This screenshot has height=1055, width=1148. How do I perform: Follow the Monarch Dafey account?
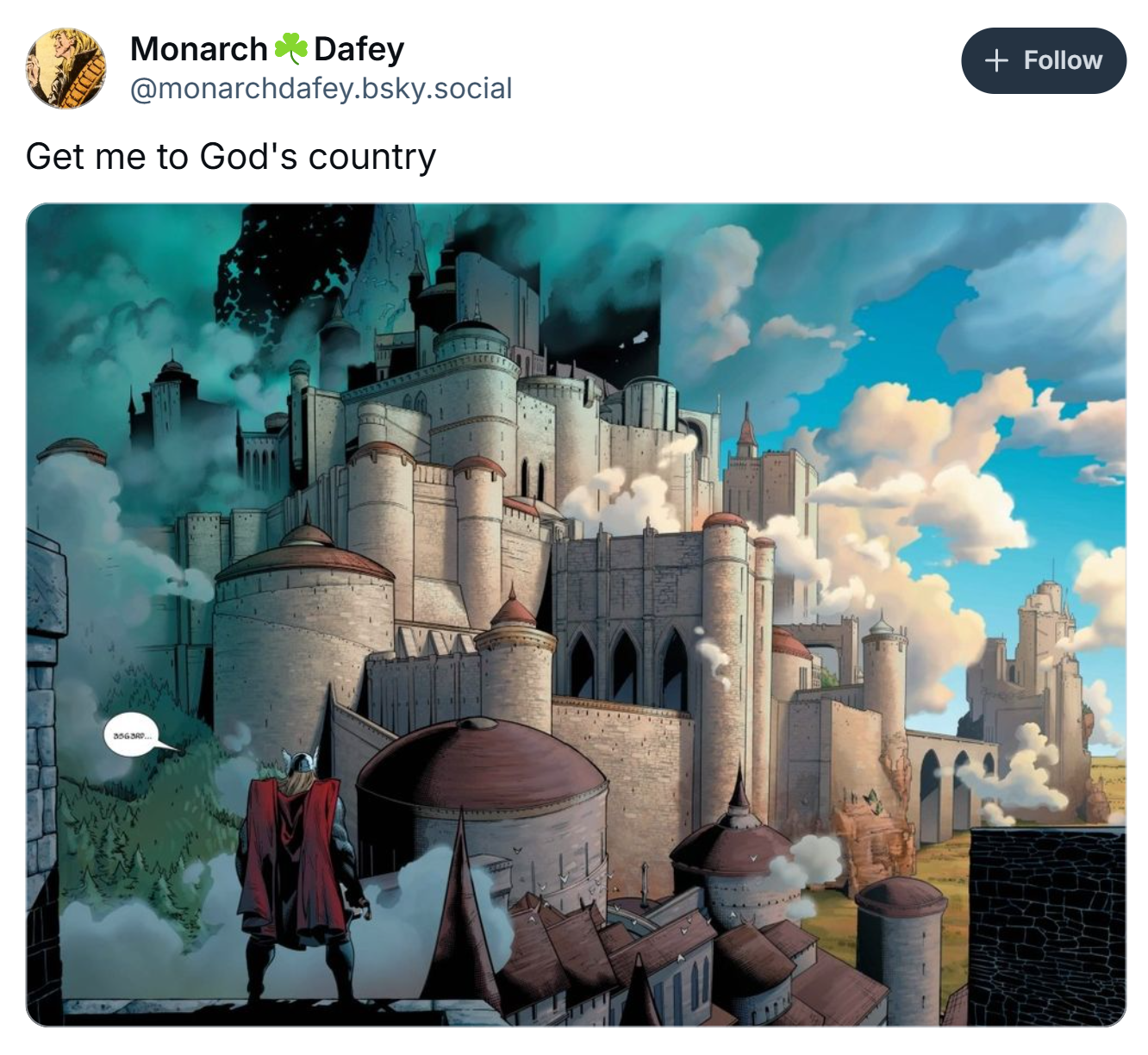click(x=1043, y=60)
